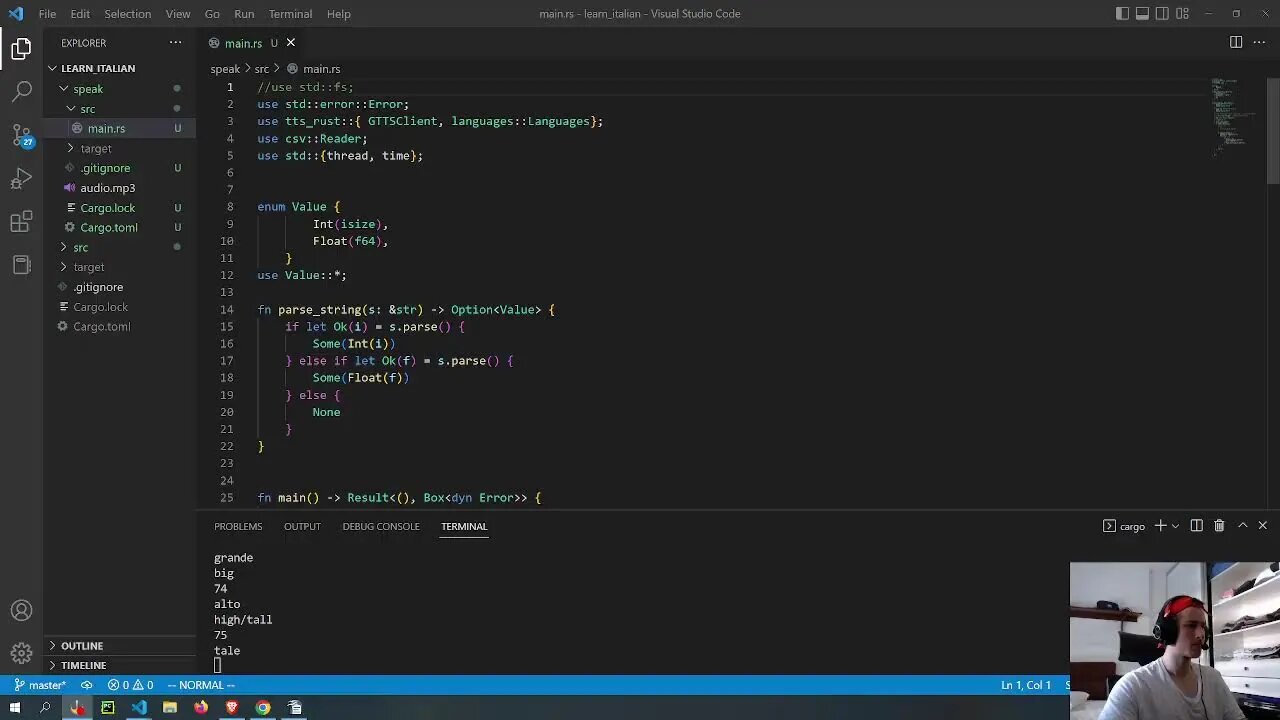Image resolution: width=1280 pixels, height=720 pixels.
Task: Toggle panel layout button in title bar
Action: pos(1142,14)
